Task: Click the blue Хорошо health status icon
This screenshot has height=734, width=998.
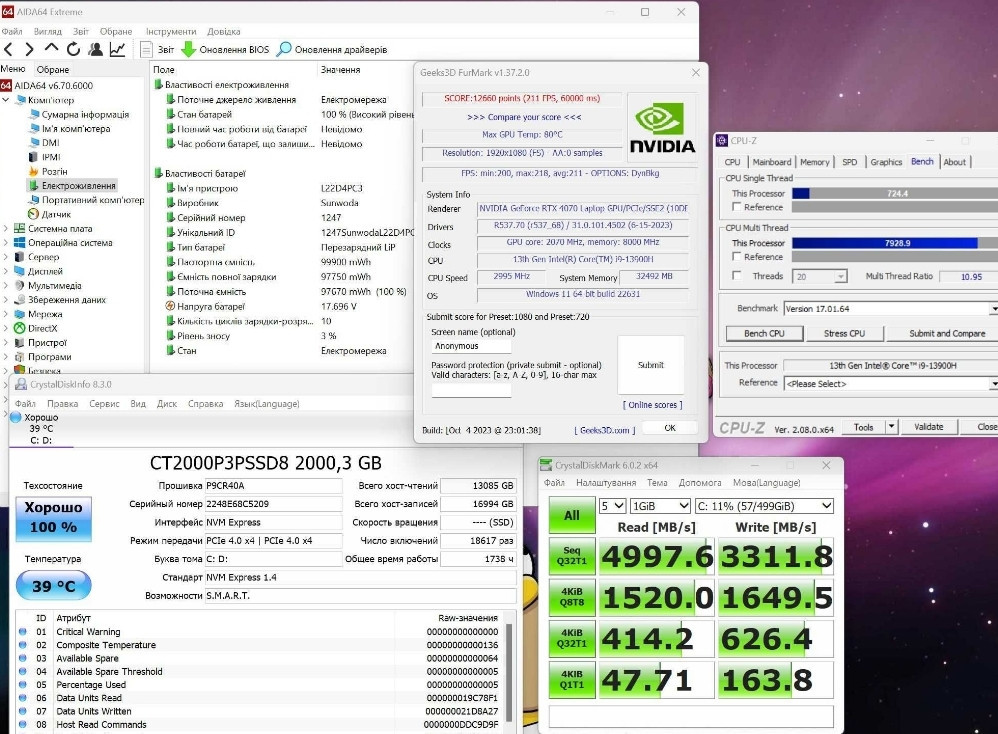Action: [53, 519]
